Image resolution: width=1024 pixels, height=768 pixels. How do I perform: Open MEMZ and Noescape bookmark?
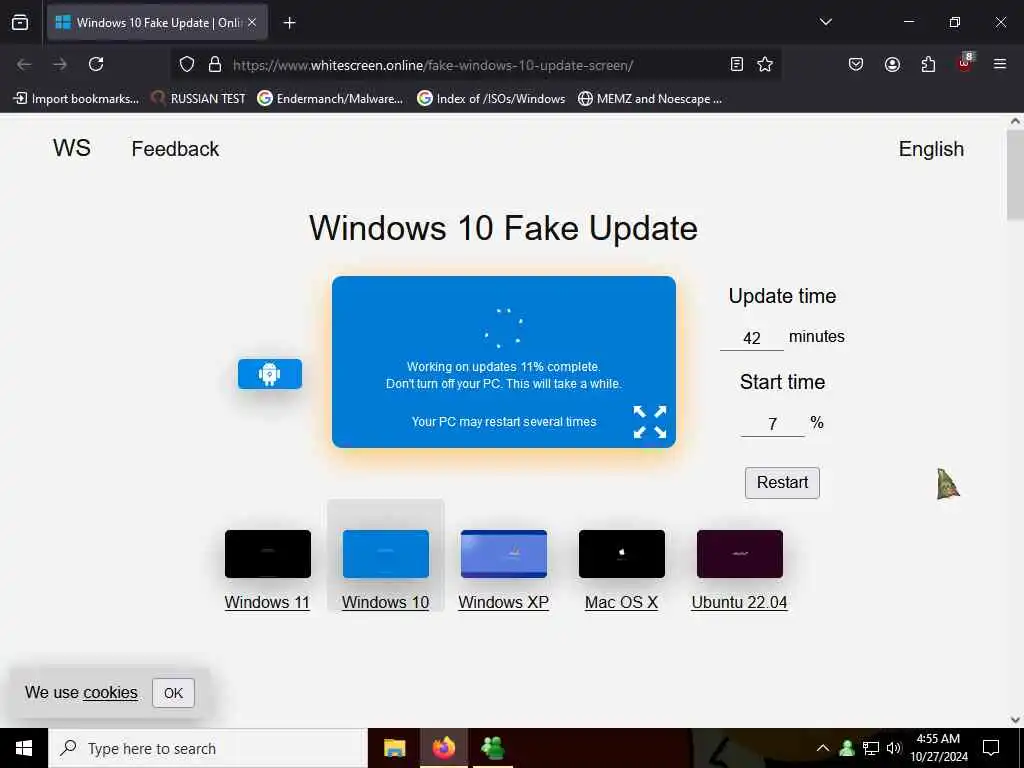click(650, 99)
